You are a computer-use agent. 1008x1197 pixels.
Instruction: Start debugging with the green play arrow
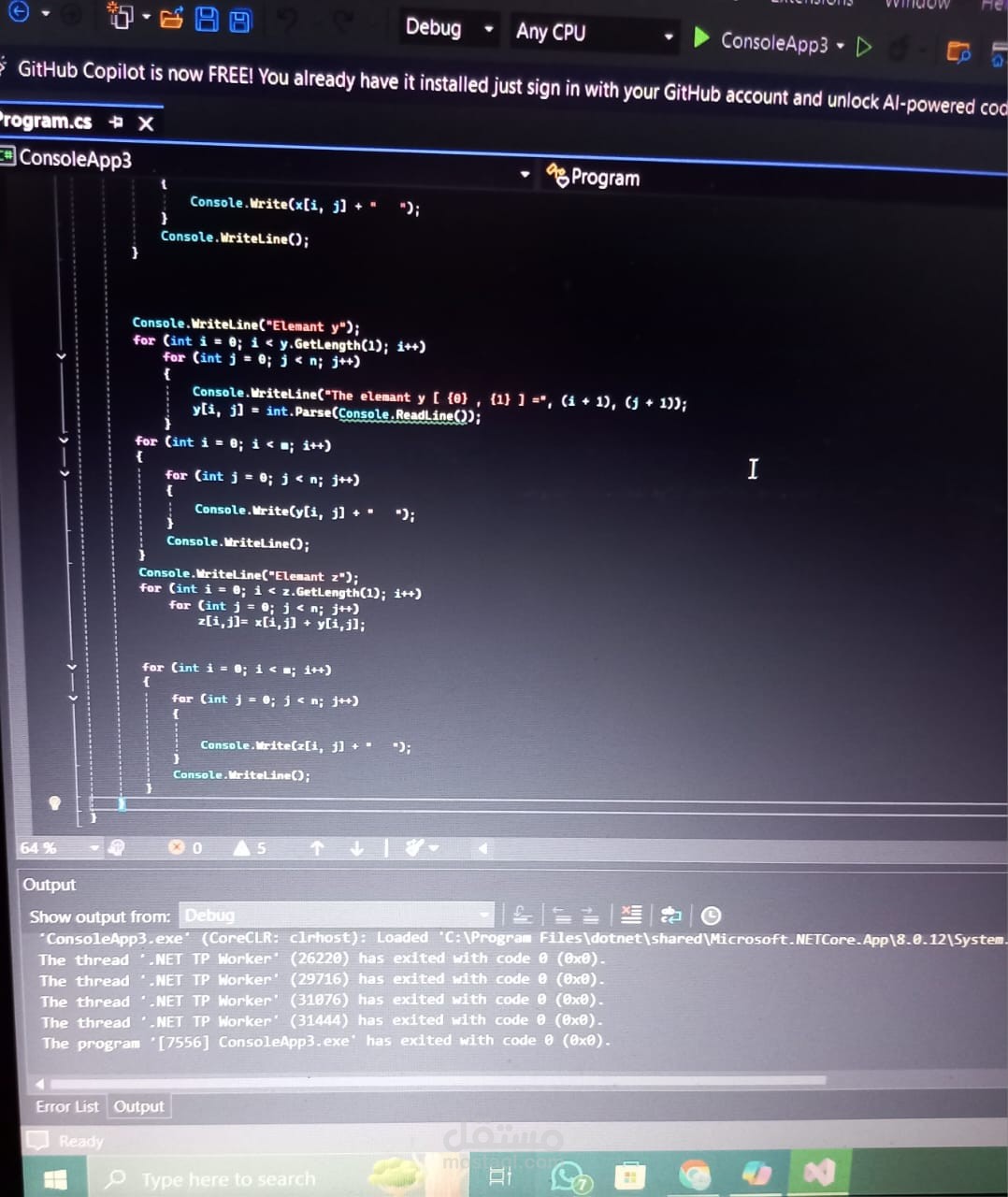(x=701, y=38)
